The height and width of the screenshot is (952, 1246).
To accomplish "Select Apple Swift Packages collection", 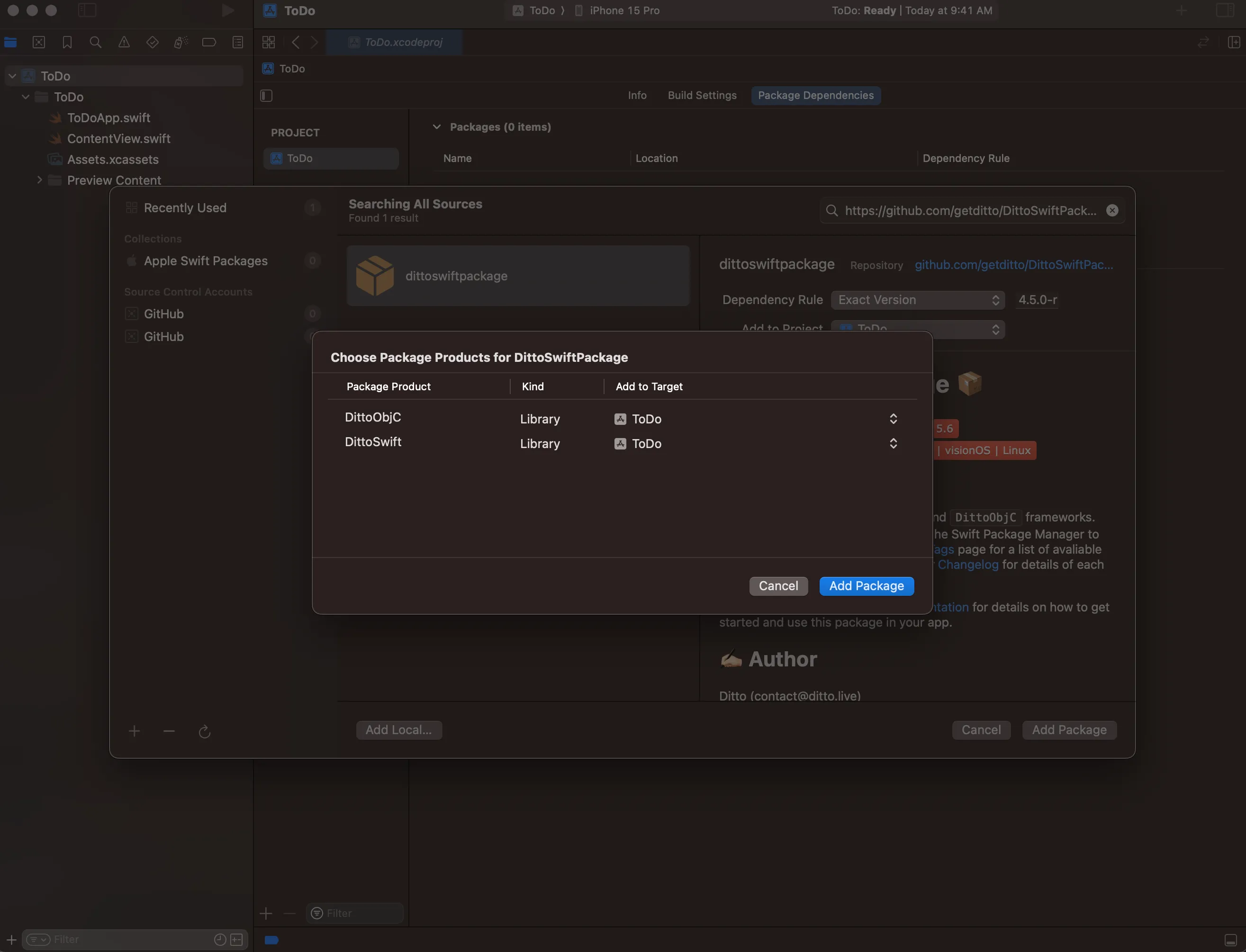I will click(x=205, y=260).
